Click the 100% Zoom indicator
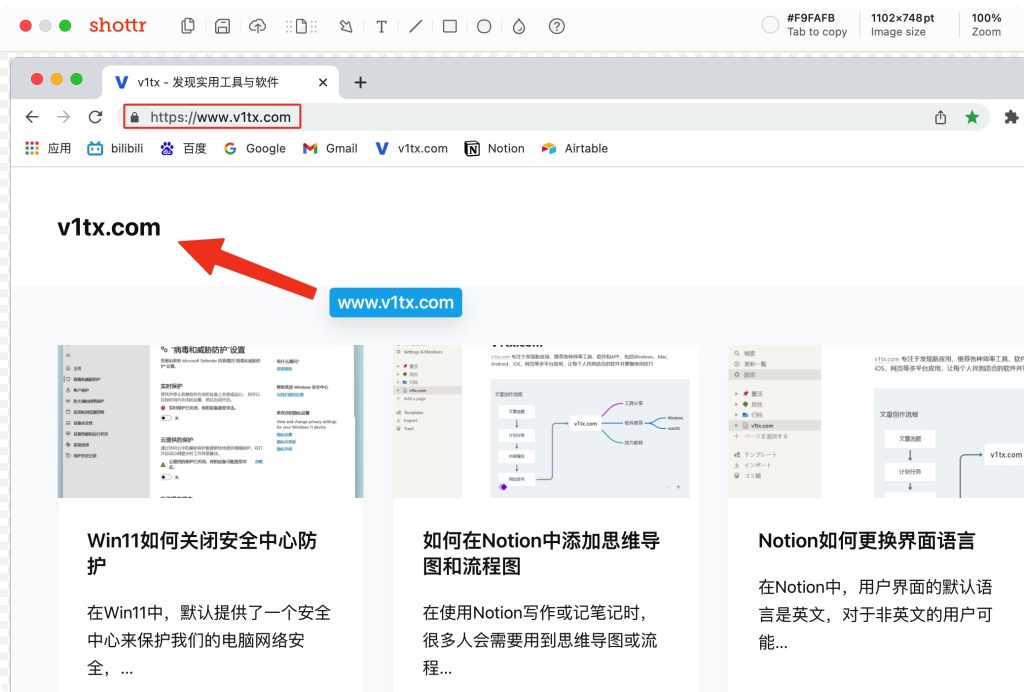The image size is (1024, 692). click(985, 25)
